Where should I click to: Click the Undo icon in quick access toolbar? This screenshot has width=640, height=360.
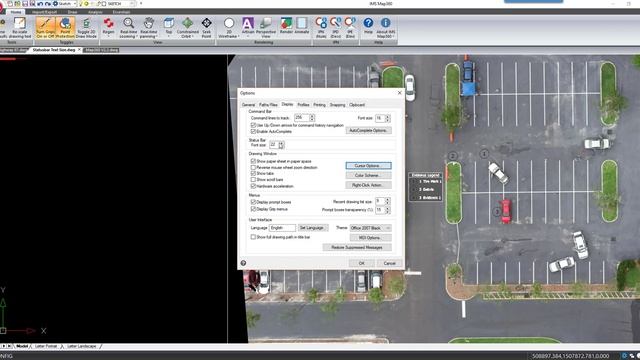[40, 3]
